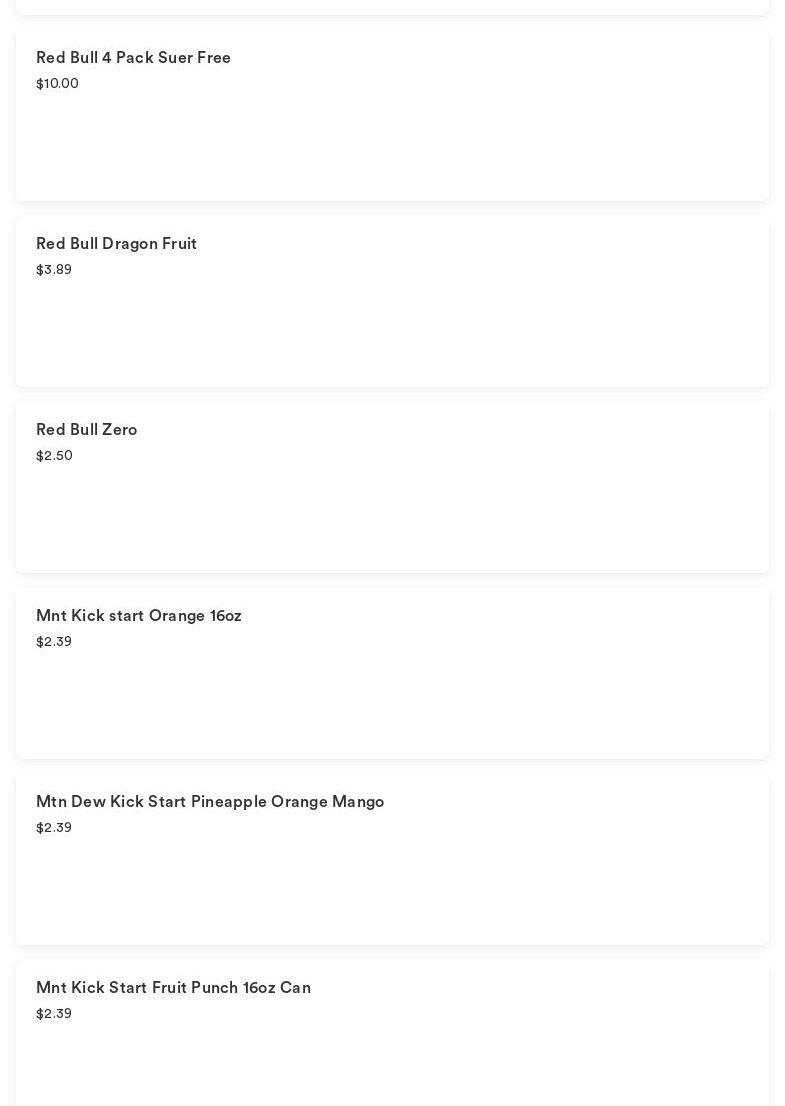Click the $3.89 Dragon Fruit price

point(54,270)
